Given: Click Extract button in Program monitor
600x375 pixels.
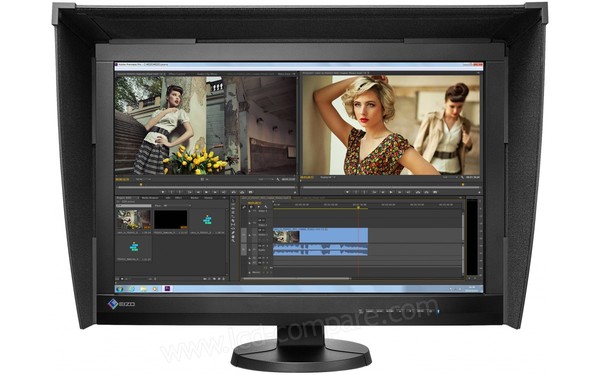Looking at the screenshot, I should point(426,192).
